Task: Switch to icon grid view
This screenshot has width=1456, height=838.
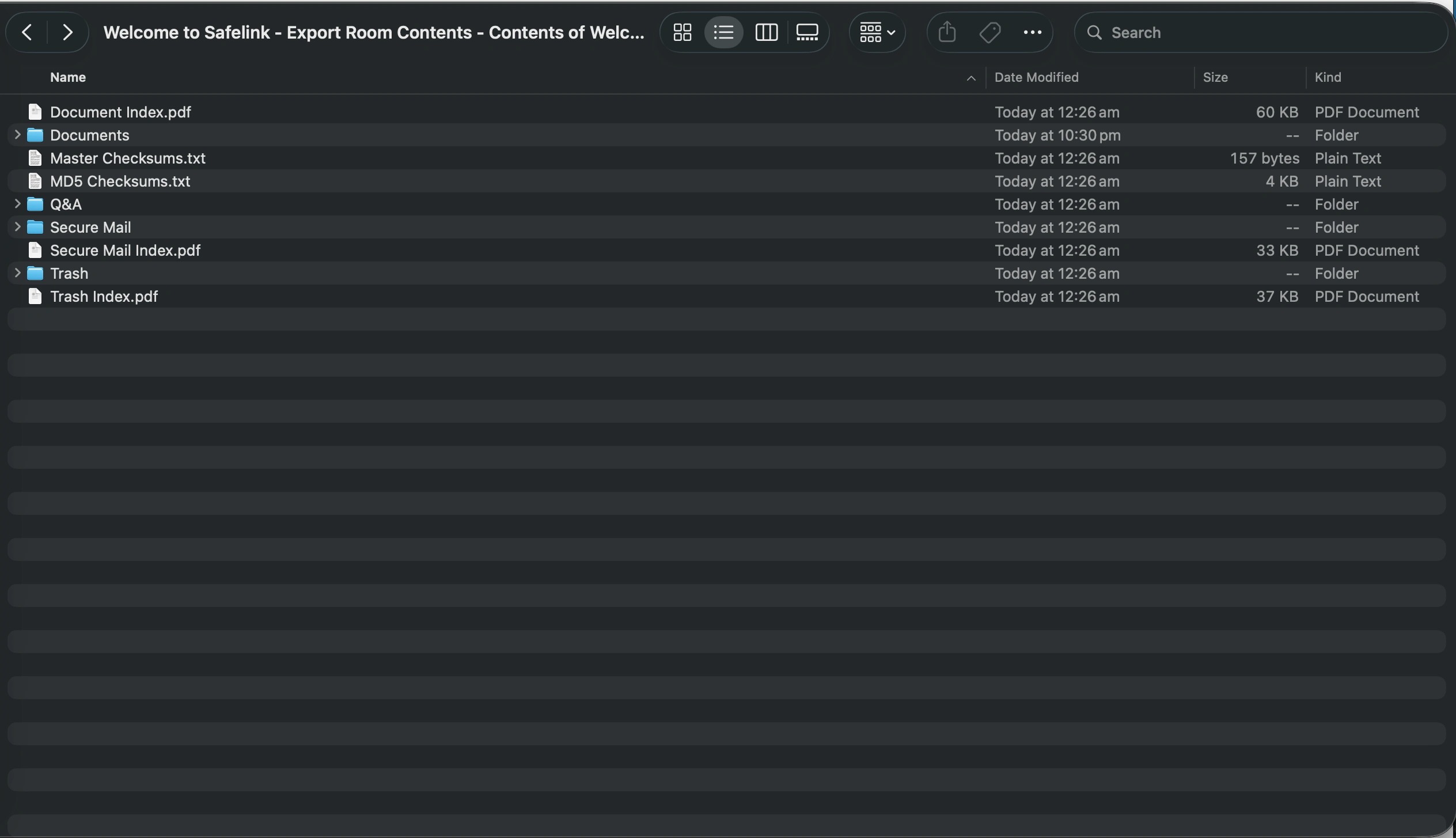Action: pyautogui.click(x=682, y=32)
